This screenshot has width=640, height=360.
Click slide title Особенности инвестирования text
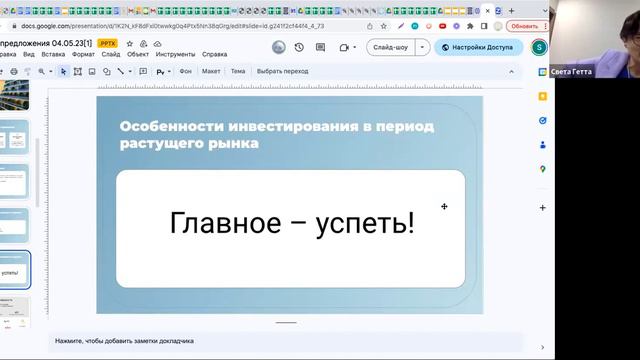(277, 135)
